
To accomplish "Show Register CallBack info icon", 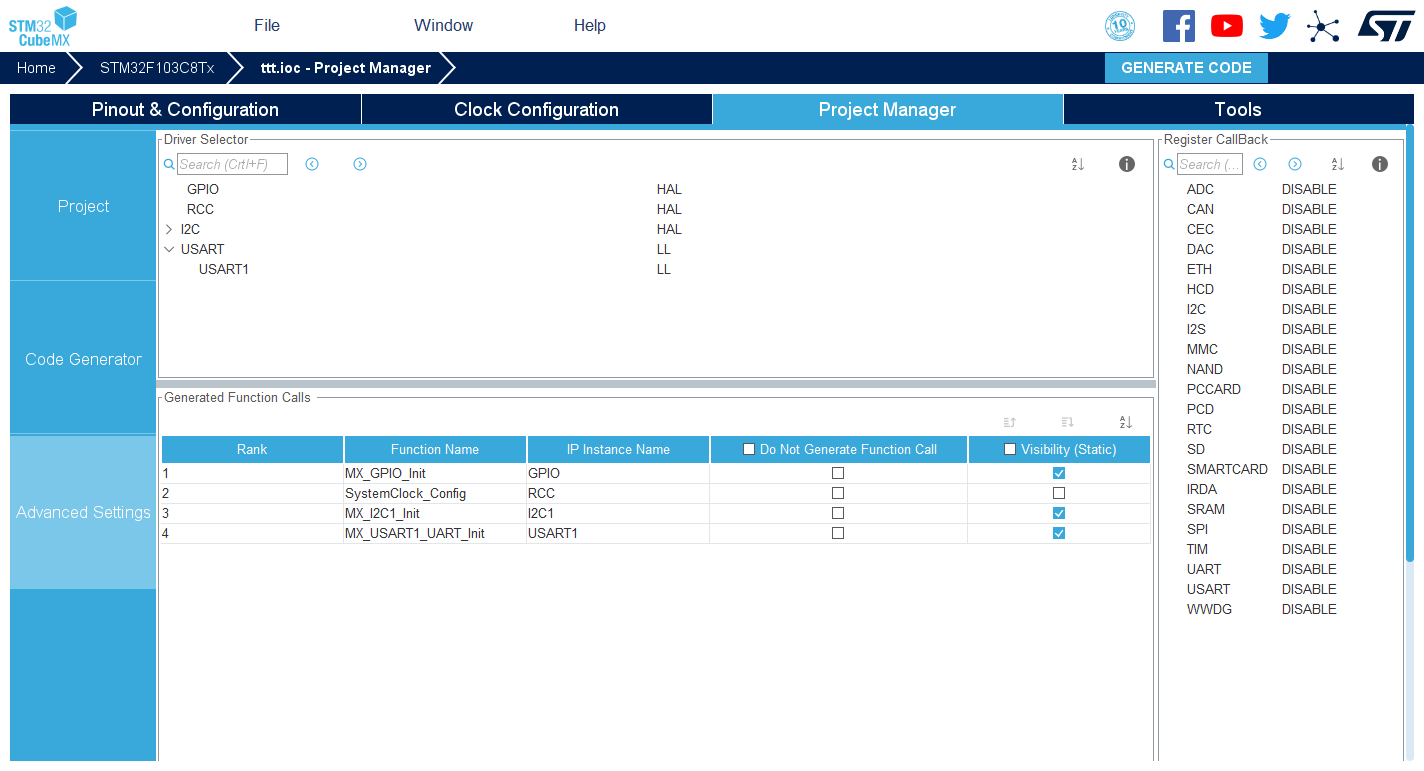I will point(1380,164).
